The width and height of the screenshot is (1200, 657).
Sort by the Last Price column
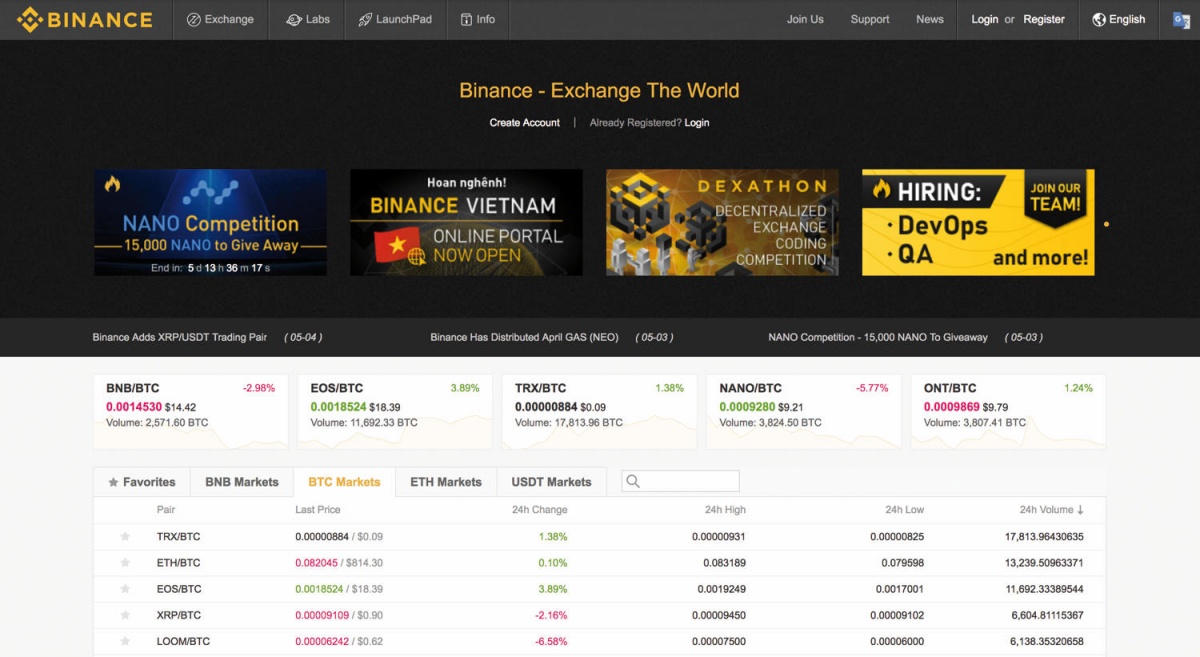point(318,510)
